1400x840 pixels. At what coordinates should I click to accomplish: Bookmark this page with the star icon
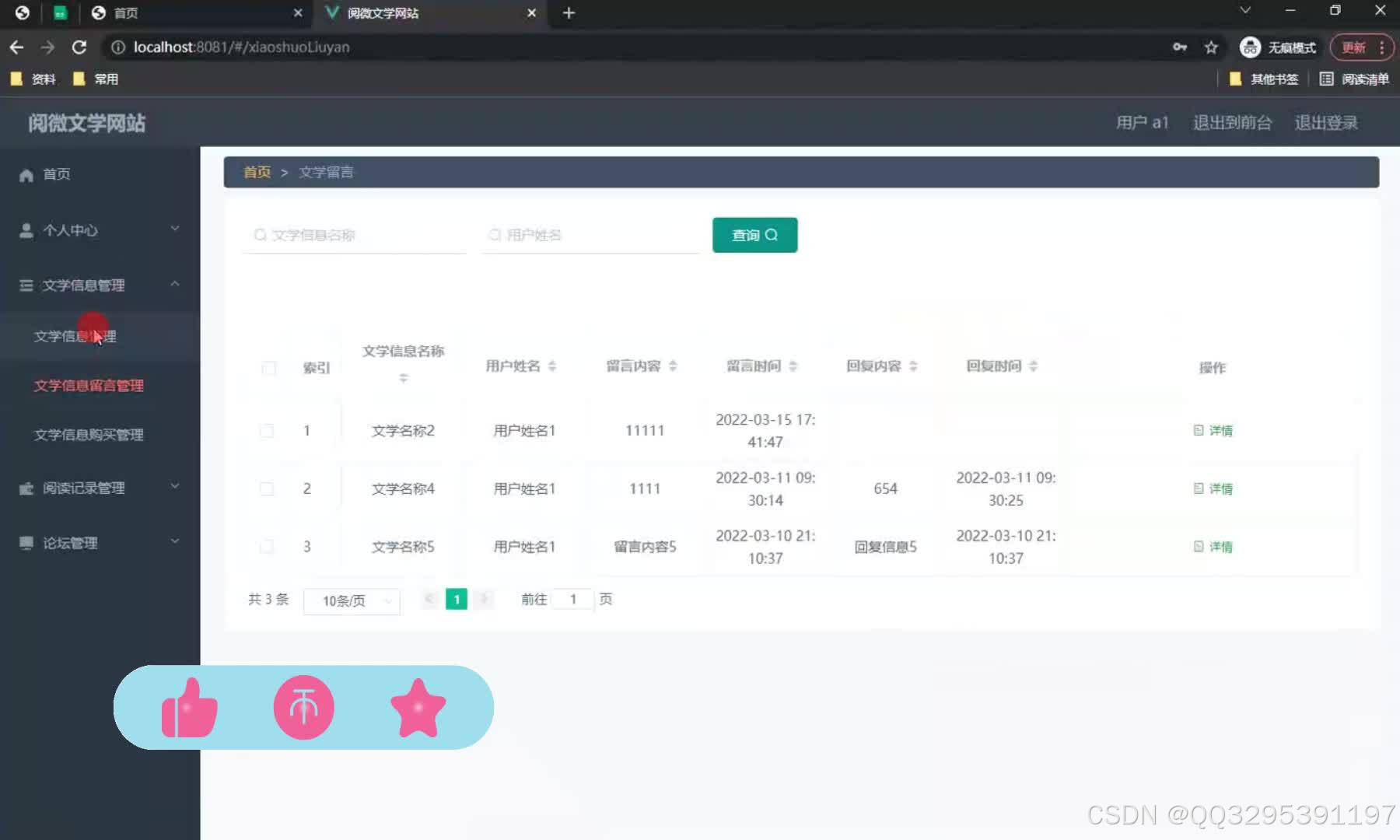(x=1211, y=47)
